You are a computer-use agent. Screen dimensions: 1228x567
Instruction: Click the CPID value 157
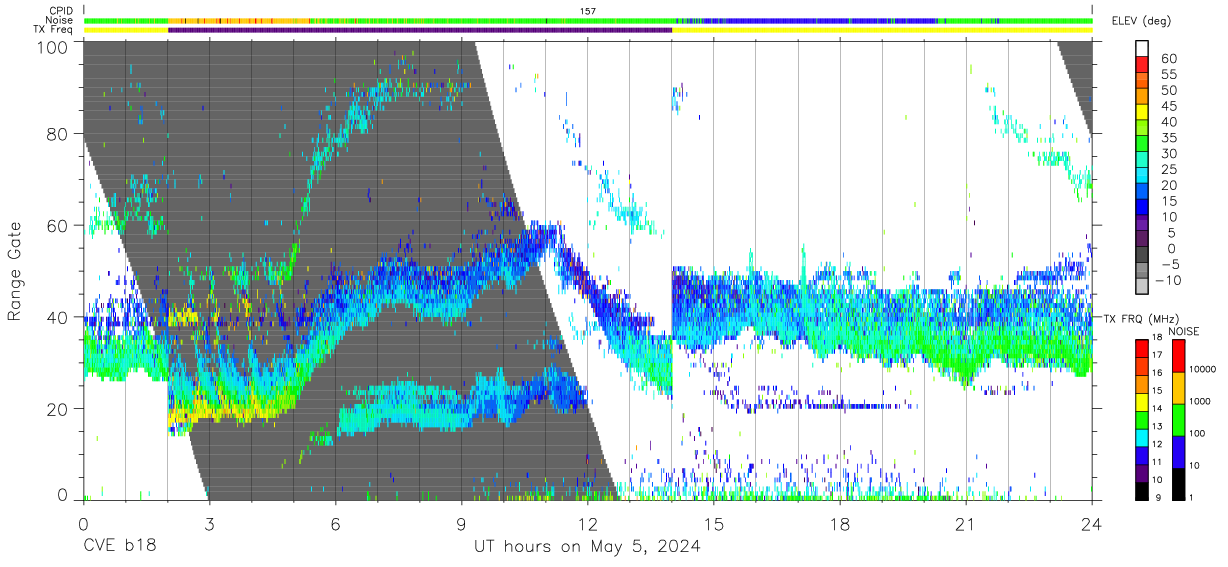pos(588,11)
